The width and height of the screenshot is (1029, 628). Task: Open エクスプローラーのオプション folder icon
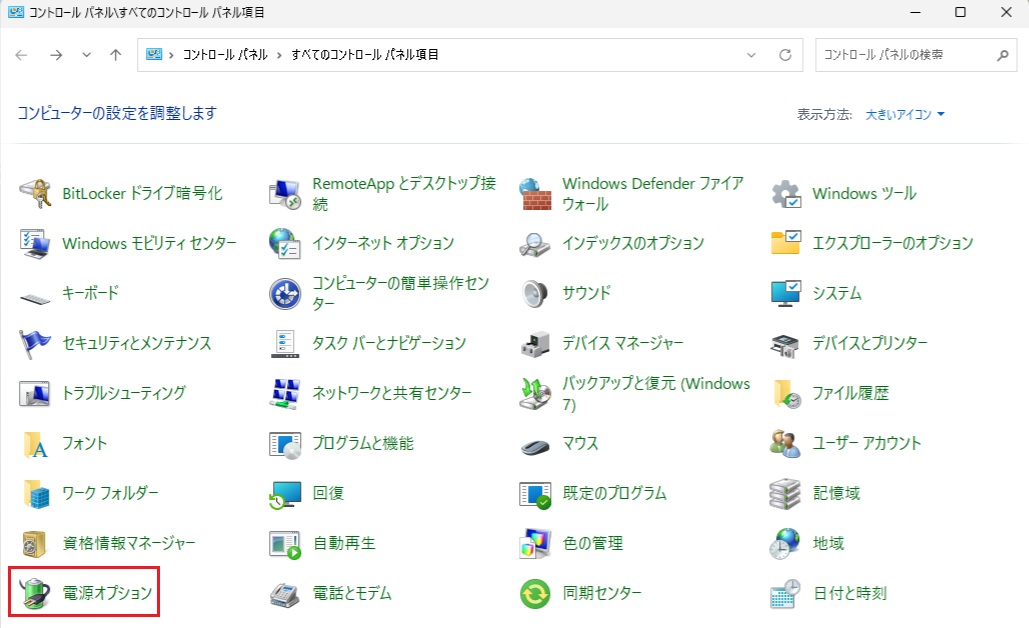786,243
